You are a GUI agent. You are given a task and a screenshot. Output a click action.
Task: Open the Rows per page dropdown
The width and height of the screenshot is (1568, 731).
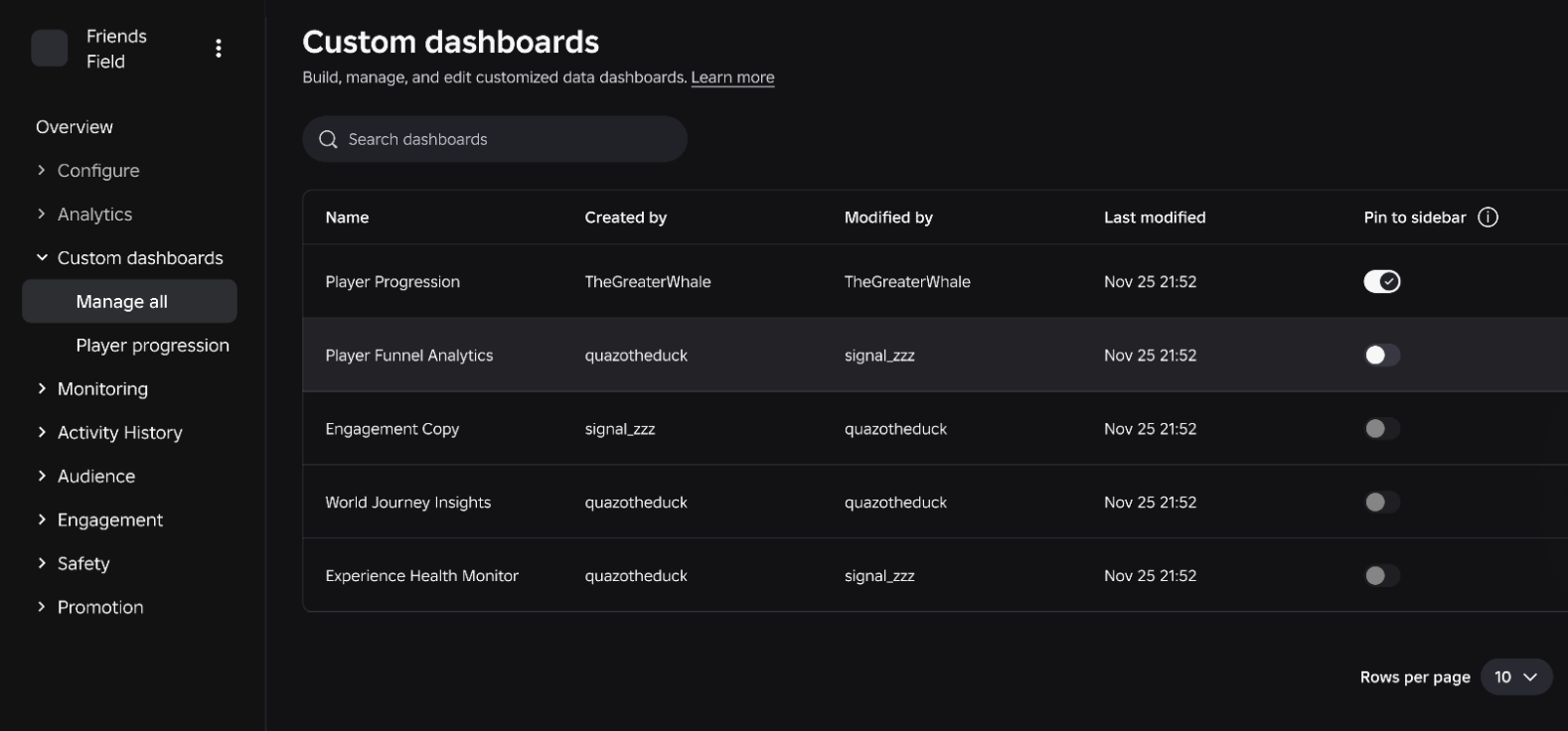point(1516,677)
